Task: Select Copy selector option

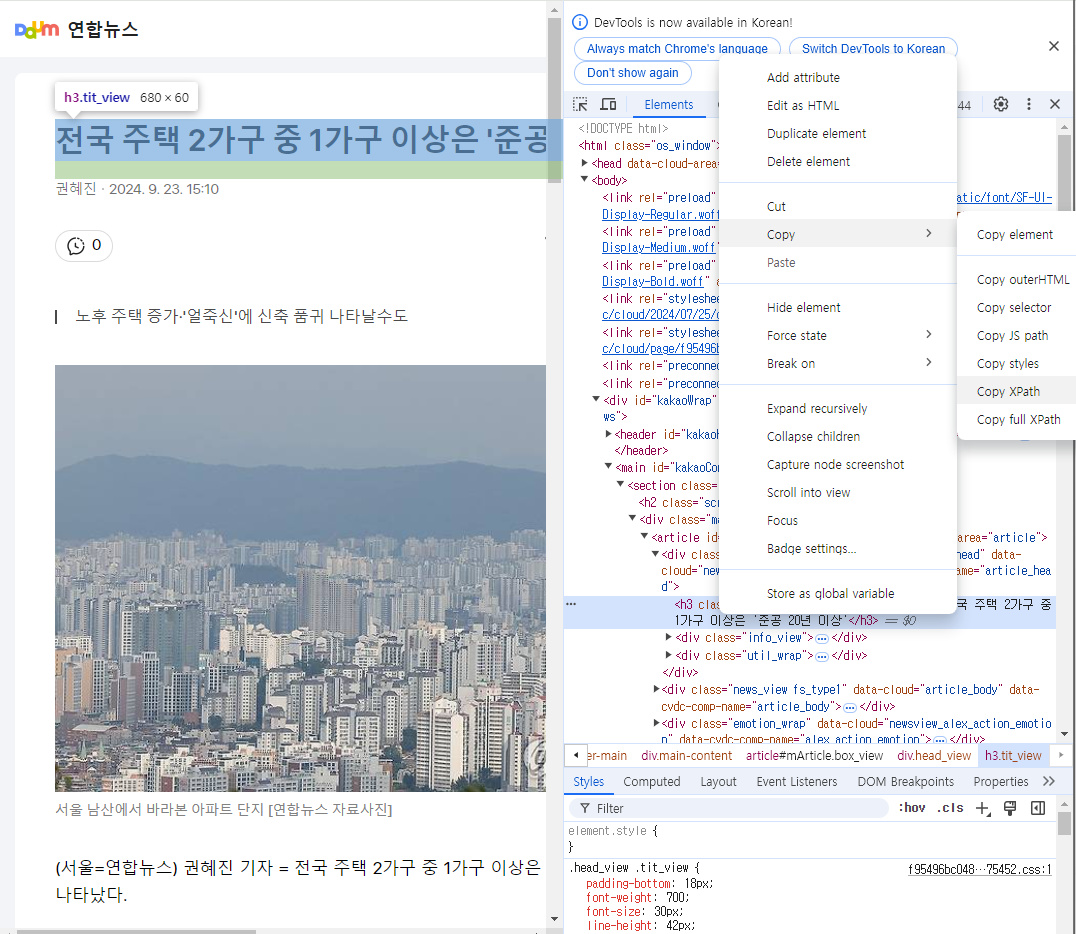Action: coord(1017,308)
